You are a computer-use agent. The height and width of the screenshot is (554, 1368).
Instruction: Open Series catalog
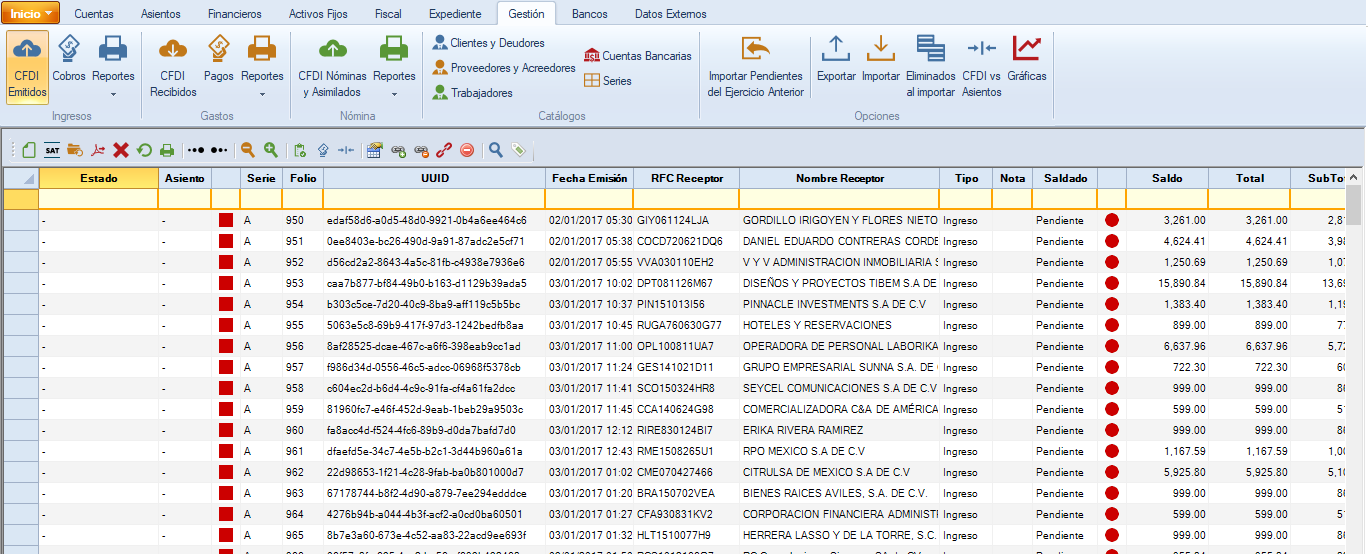click(x=608, y=81)
